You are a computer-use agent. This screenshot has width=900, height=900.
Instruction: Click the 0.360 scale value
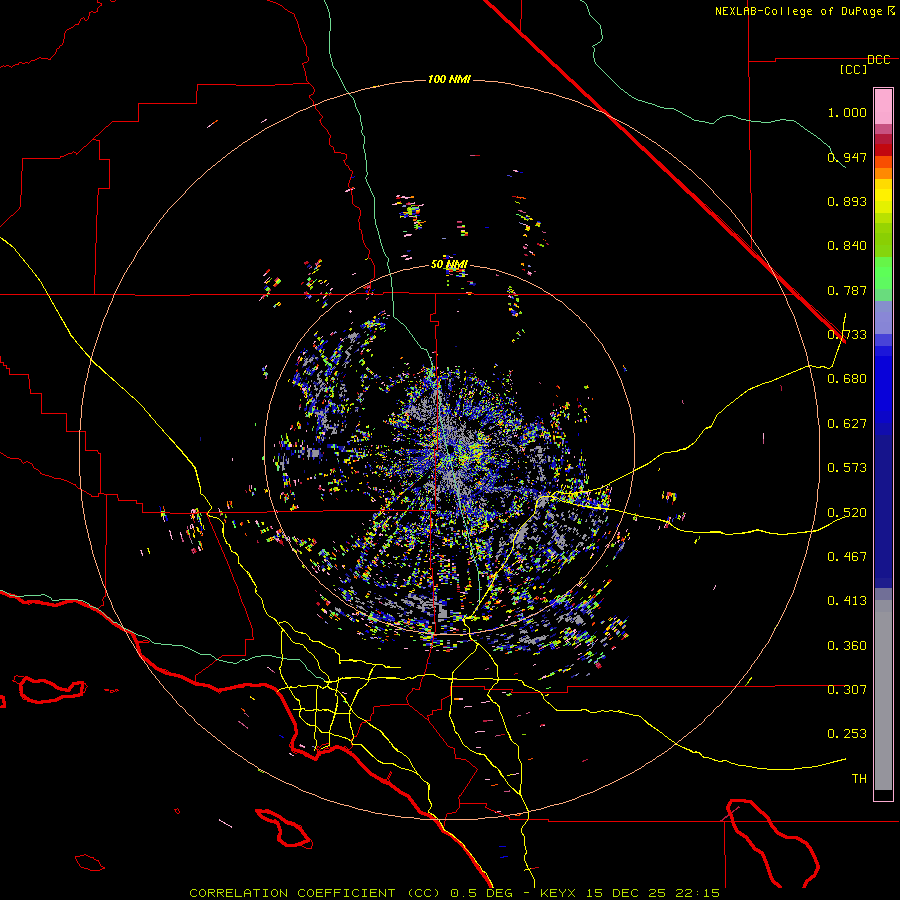(x=847, y=646)
